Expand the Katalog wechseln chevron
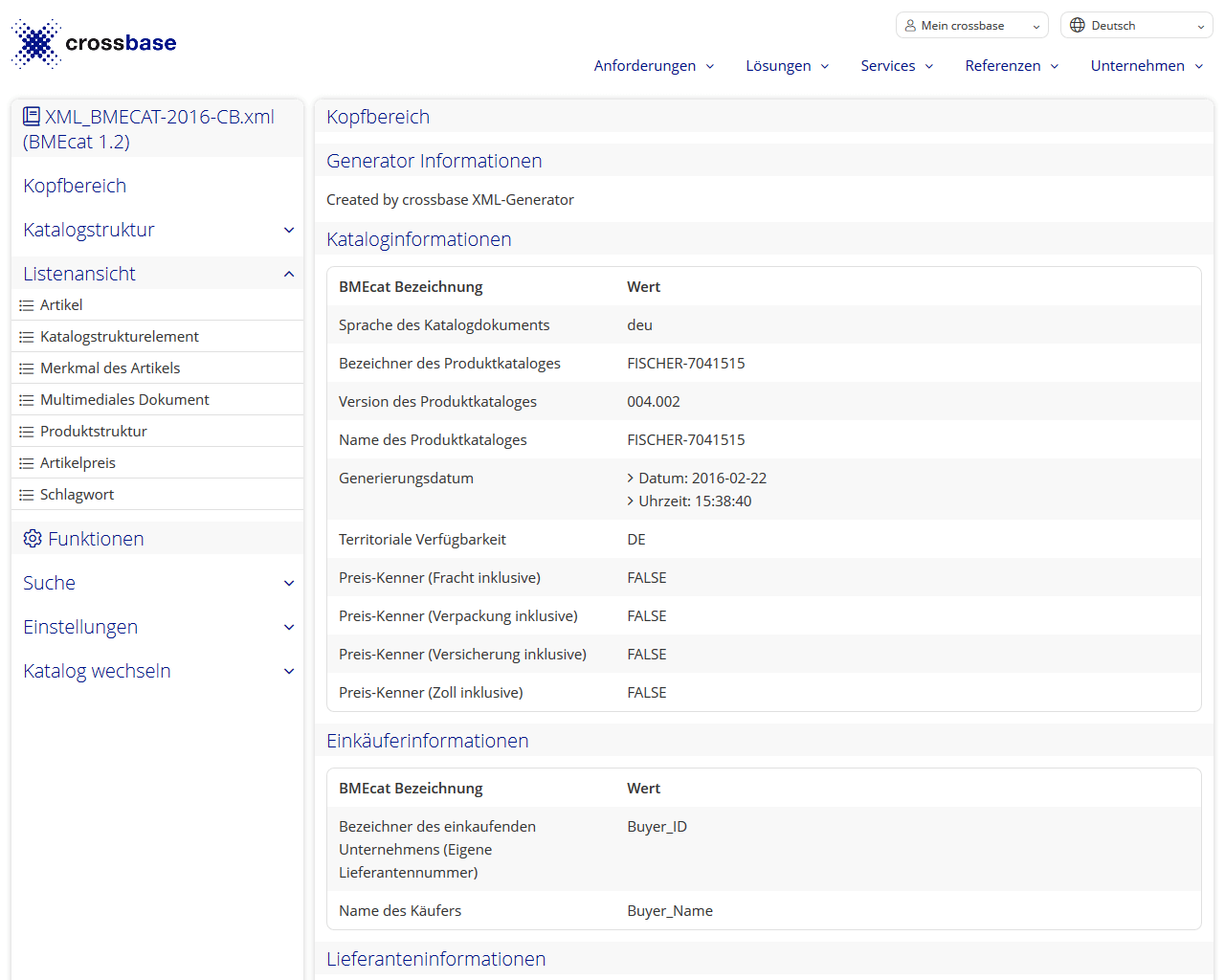Image resolution: width=1225 pixels, height=980 pixels. tap(289, 672)
